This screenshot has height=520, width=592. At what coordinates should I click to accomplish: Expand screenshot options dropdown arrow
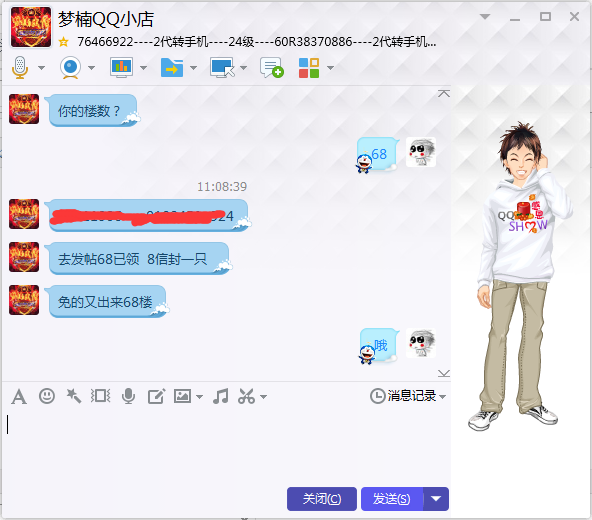point(264,397)
